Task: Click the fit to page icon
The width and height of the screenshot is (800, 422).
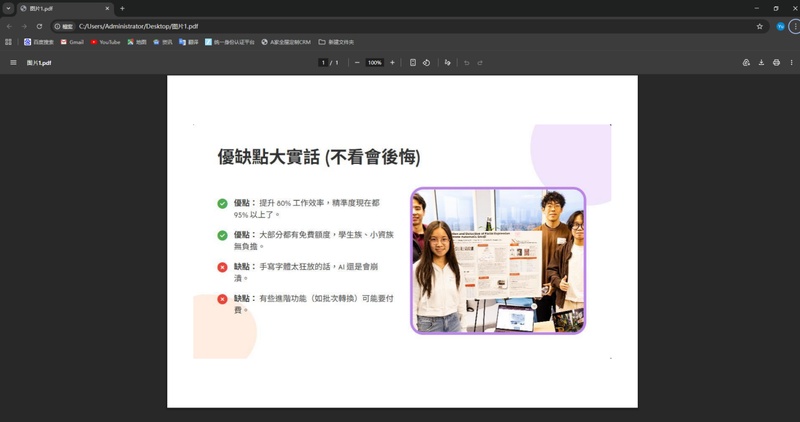Action: coord(413,63)
